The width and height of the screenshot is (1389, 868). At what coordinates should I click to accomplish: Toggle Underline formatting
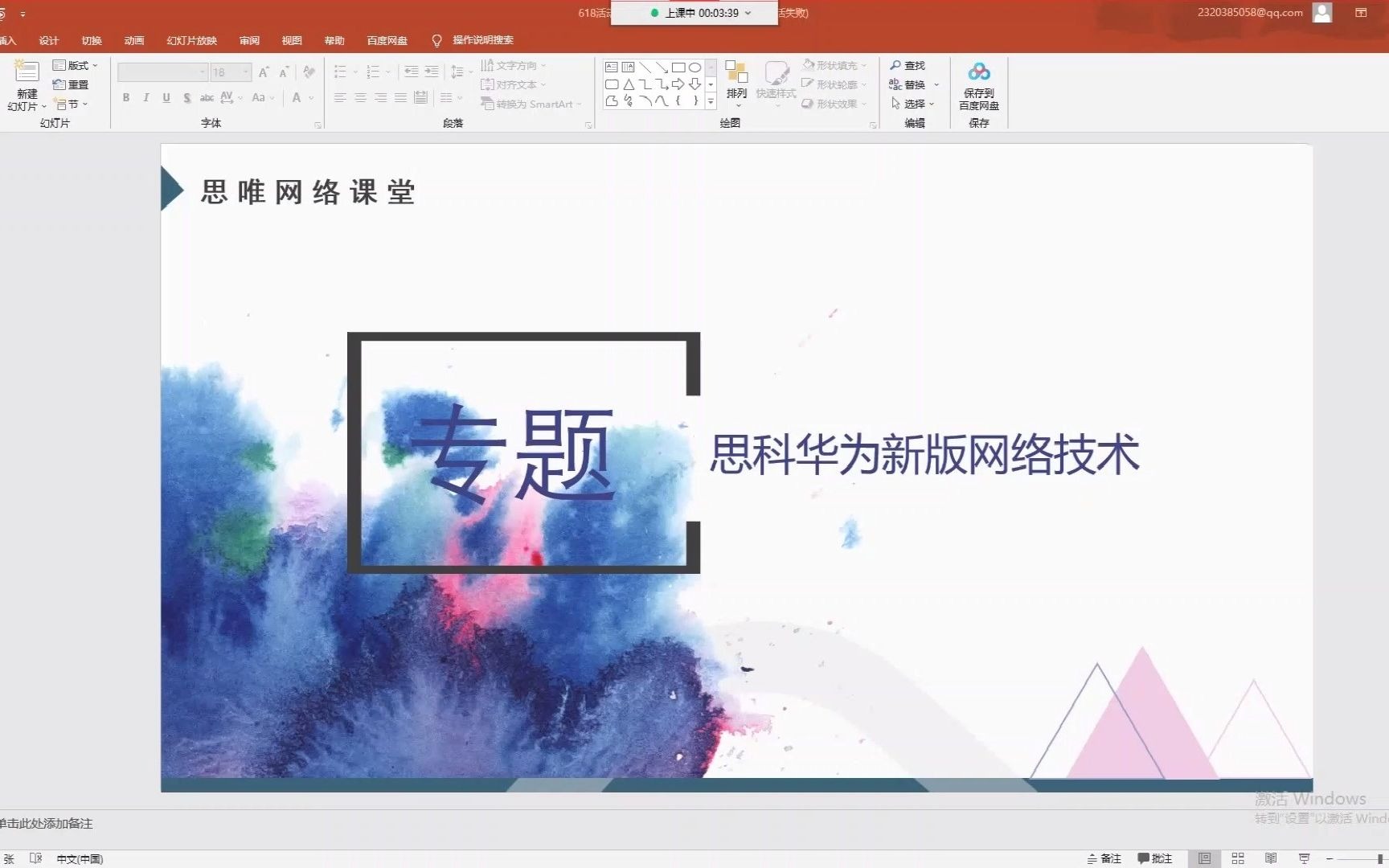[166, 97]
